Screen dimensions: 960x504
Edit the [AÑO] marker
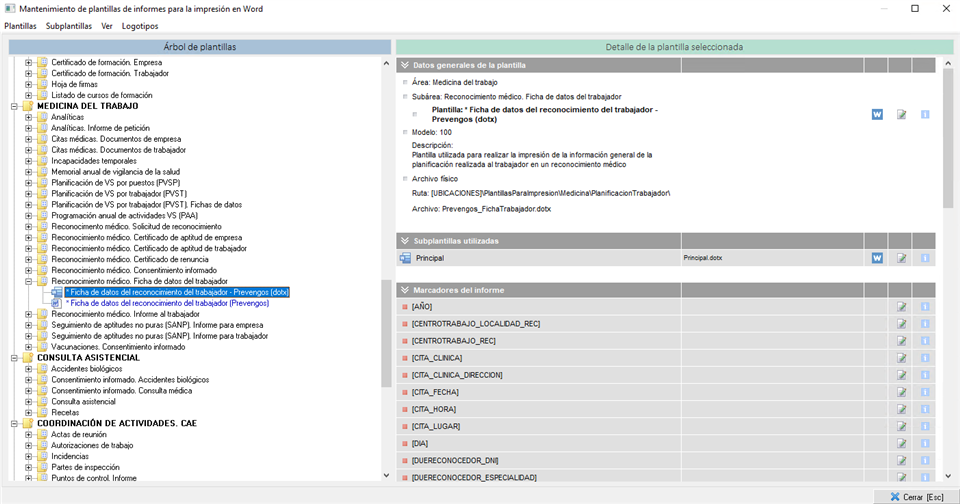click(901, 306)
